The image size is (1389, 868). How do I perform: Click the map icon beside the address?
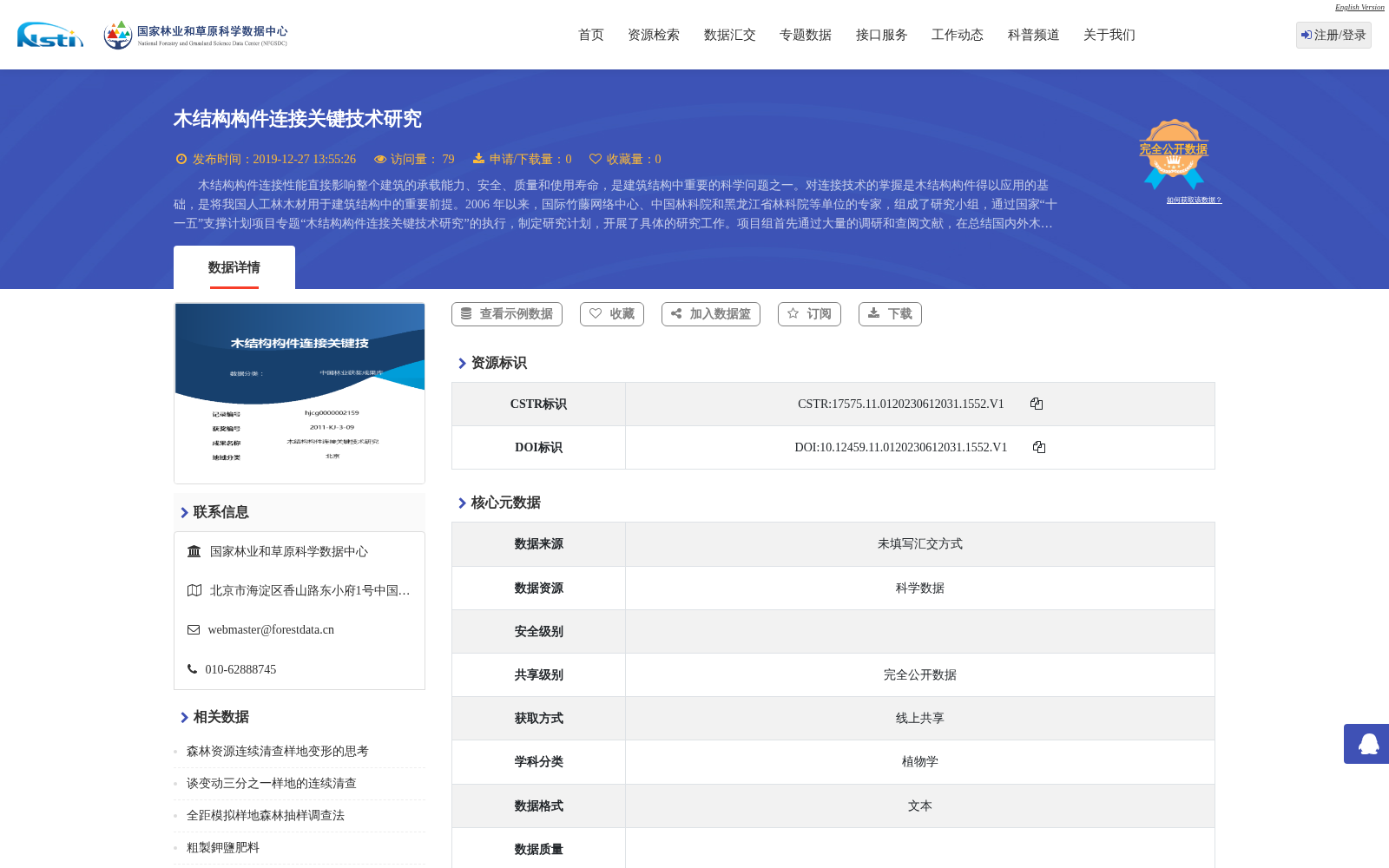coord(194,590)
